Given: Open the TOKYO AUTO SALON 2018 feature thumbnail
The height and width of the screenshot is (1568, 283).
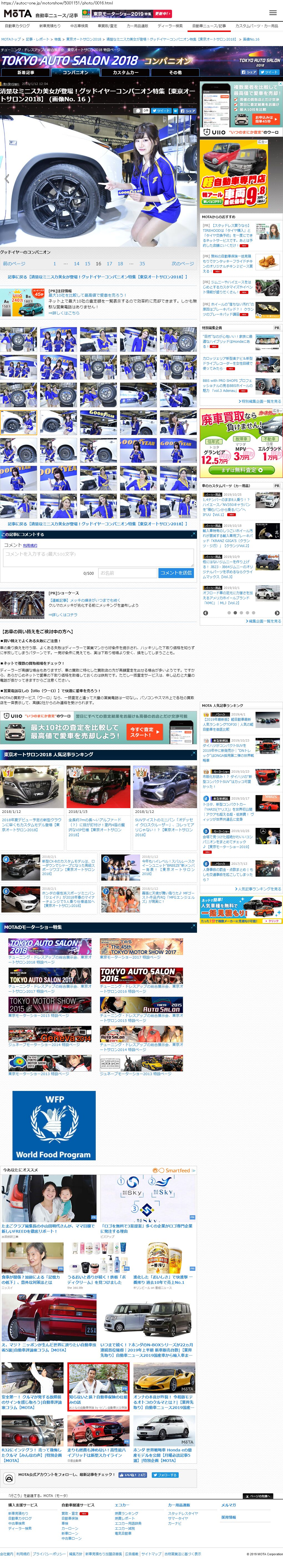Looking at the screenshot, I should tap(50, 947).
